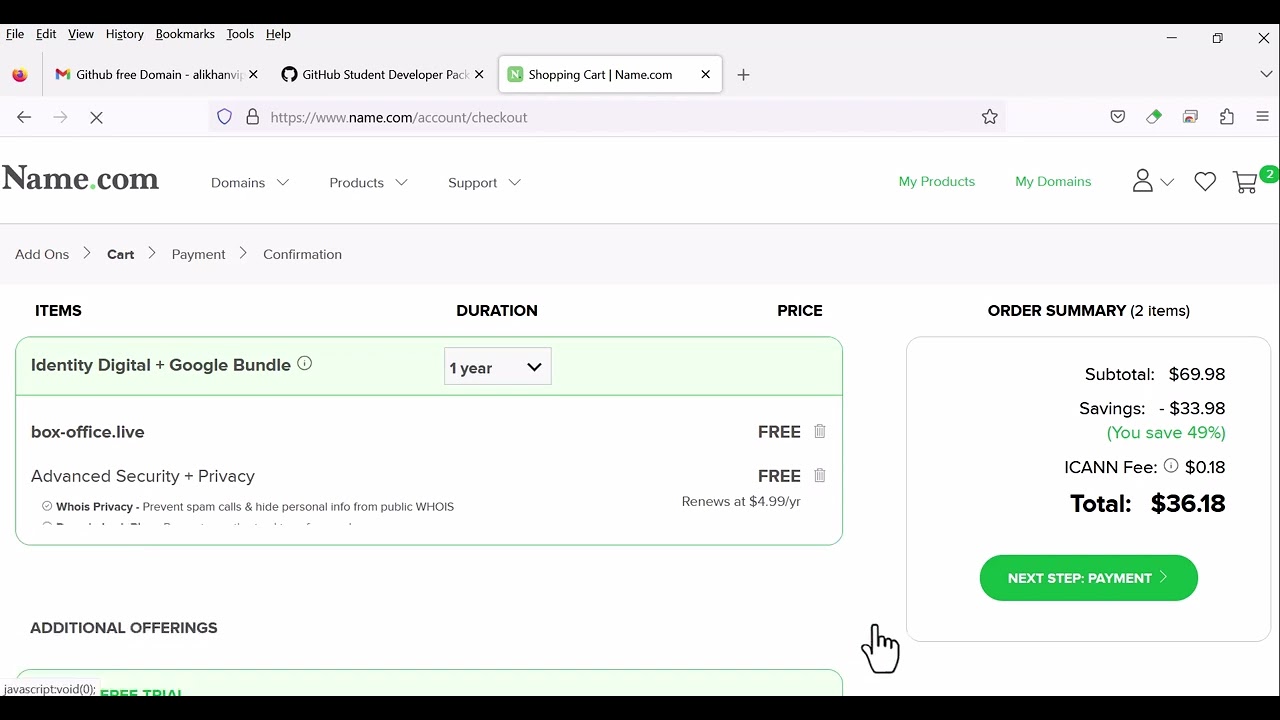Click the You save 49% text

1166,433
